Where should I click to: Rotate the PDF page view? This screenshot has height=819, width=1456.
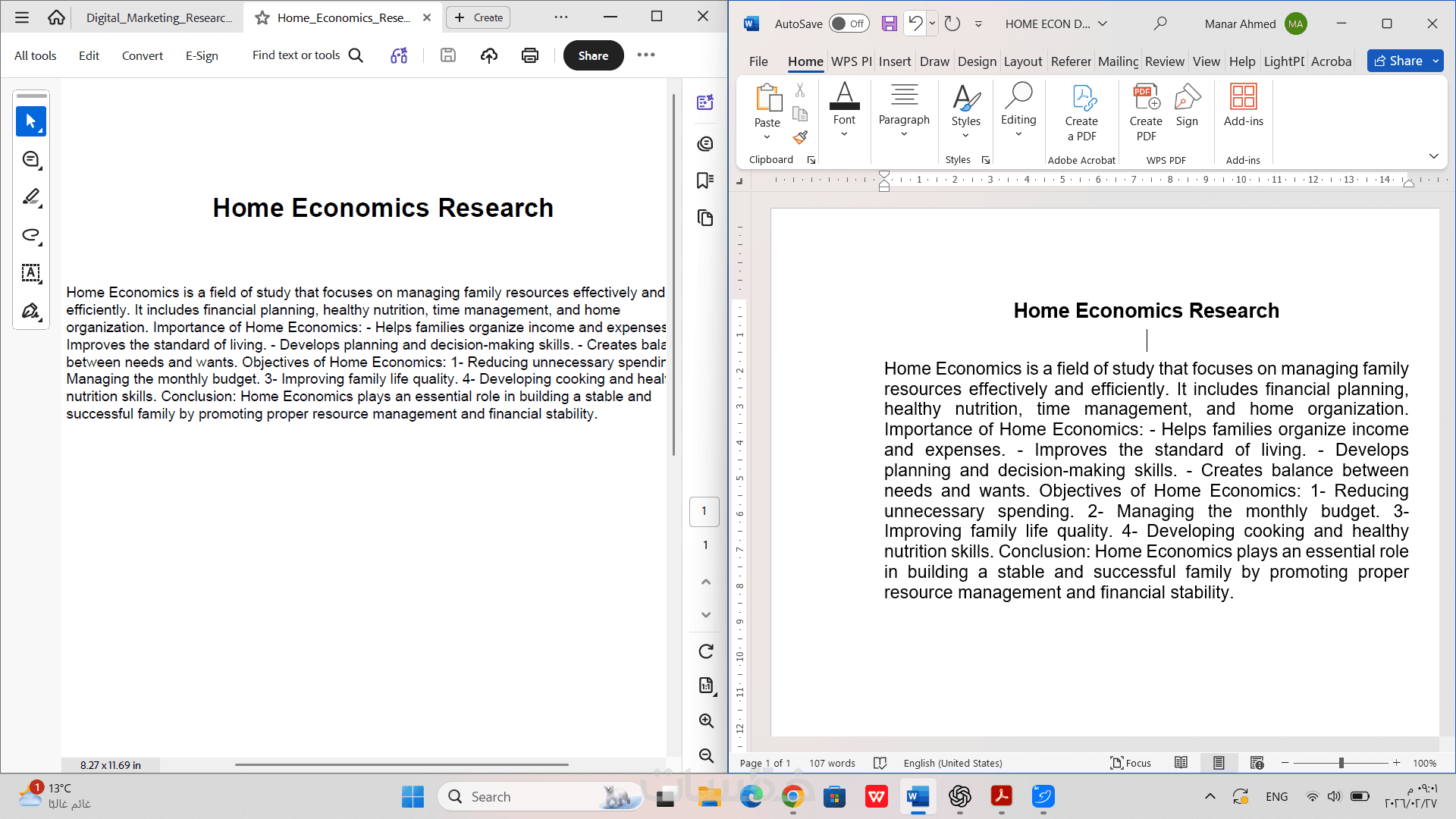(706, 651)
